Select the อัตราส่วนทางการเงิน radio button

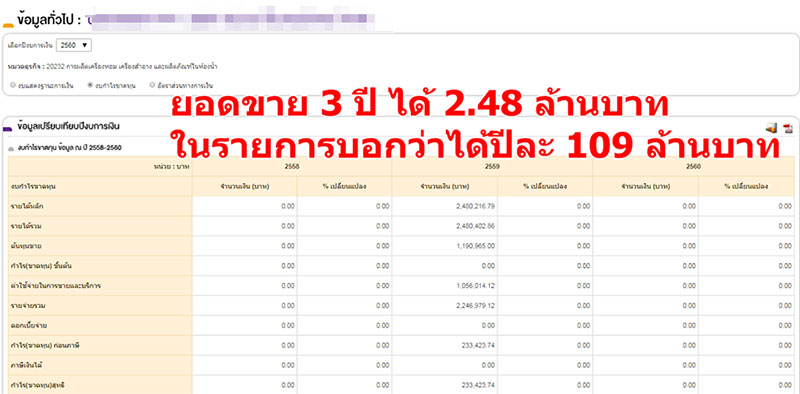152,85
